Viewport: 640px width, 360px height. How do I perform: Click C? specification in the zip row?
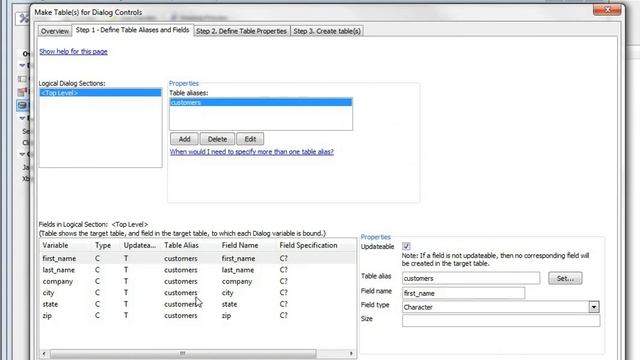[283, 316]
